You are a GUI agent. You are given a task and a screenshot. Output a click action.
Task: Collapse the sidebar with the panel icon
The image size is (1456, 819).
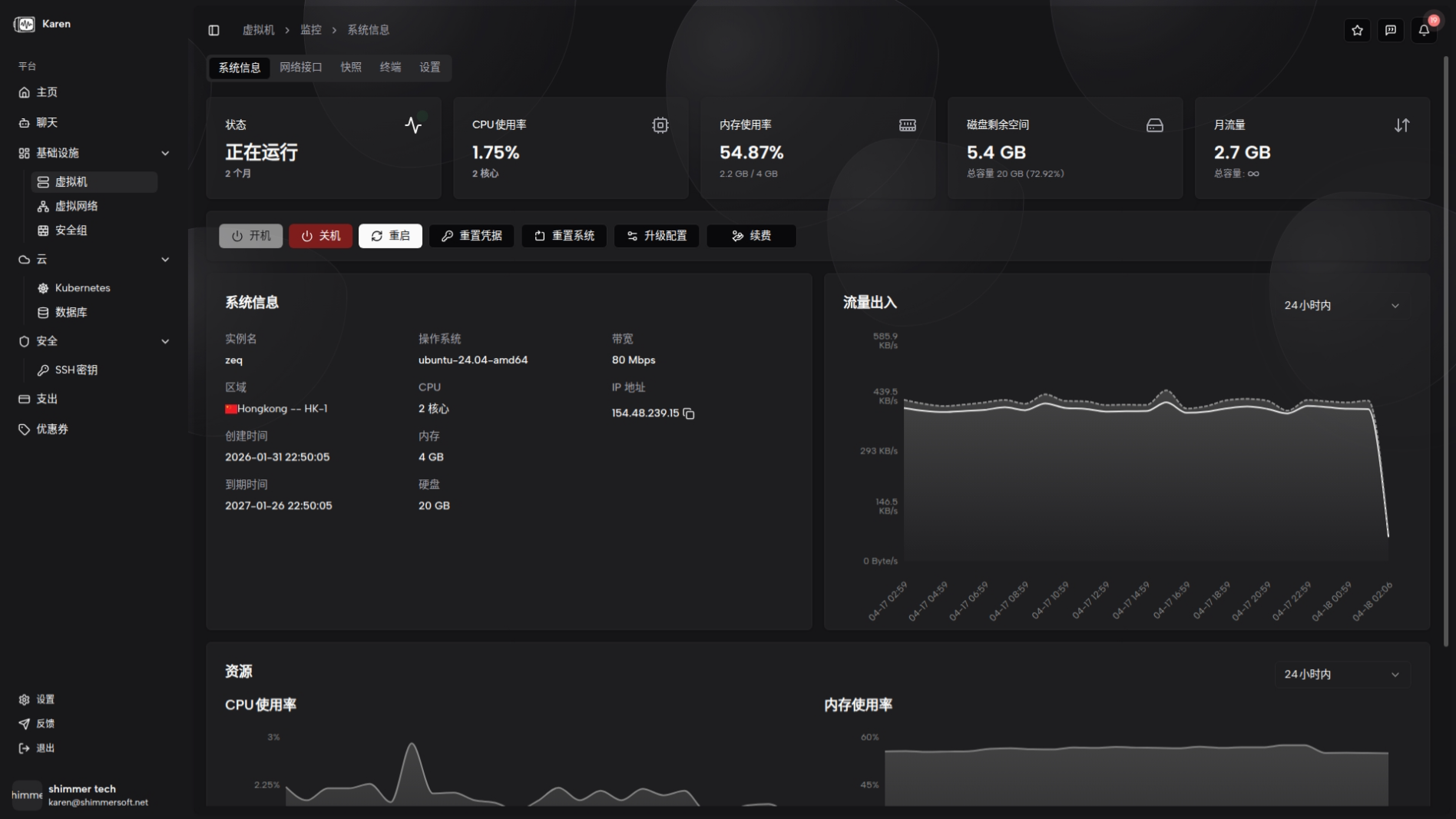(213, 30)
